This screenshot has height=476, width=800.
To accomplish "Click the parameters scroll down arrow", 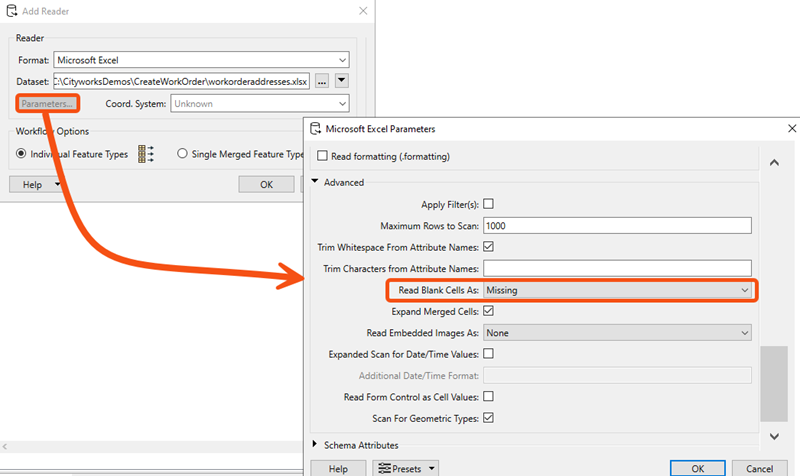I will pyautogui.click(x=774, y=437).
